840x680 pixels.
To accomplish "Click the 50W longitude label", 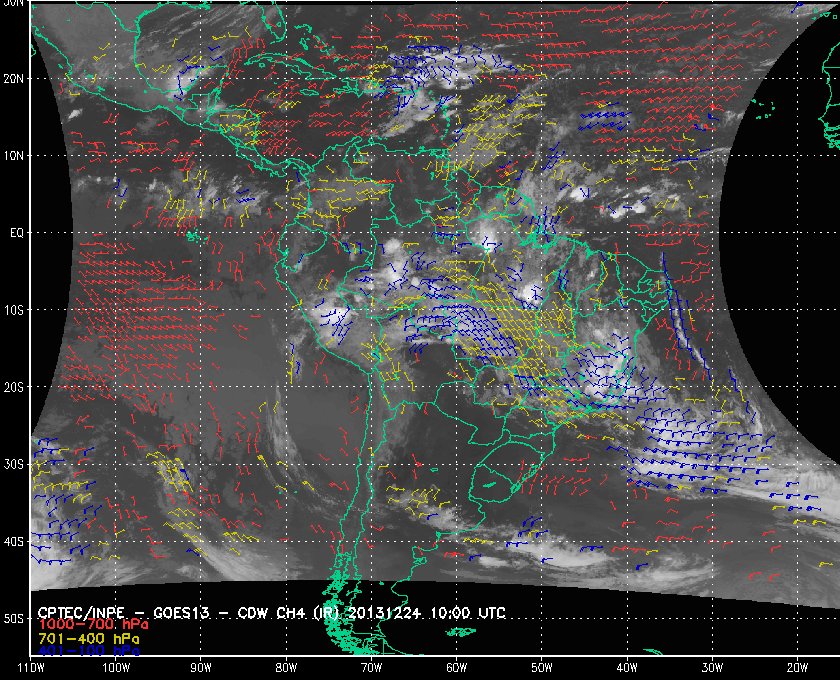I will (x=542, y=668).
